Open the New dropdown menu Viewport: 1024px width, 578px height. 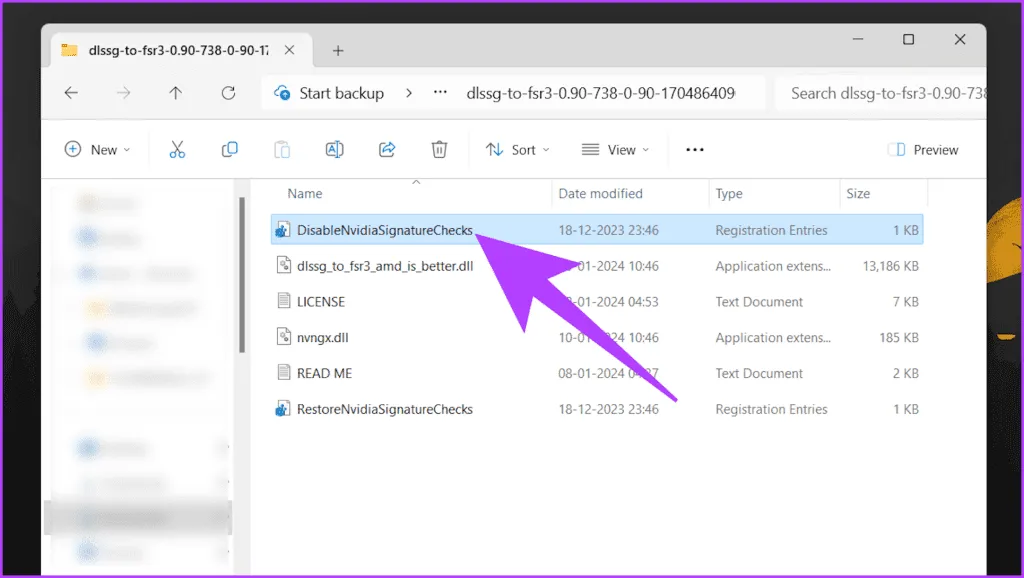tap(98, 150)
